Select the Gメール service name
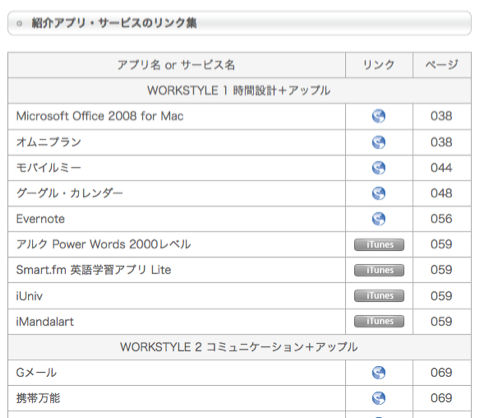 click(36, 373)
